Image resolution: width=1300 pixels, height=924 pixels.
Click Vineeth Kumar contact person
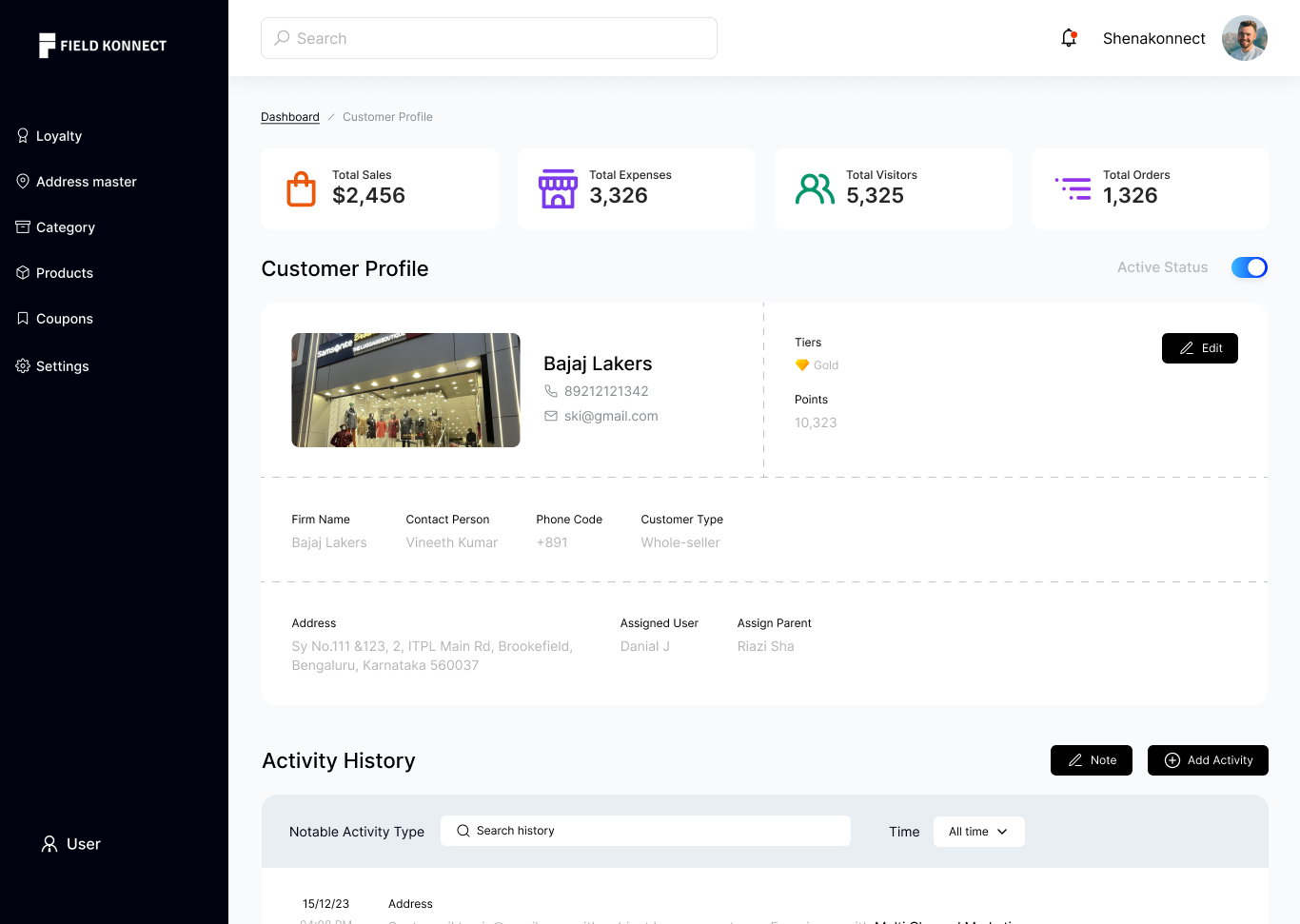pos(451,542)
